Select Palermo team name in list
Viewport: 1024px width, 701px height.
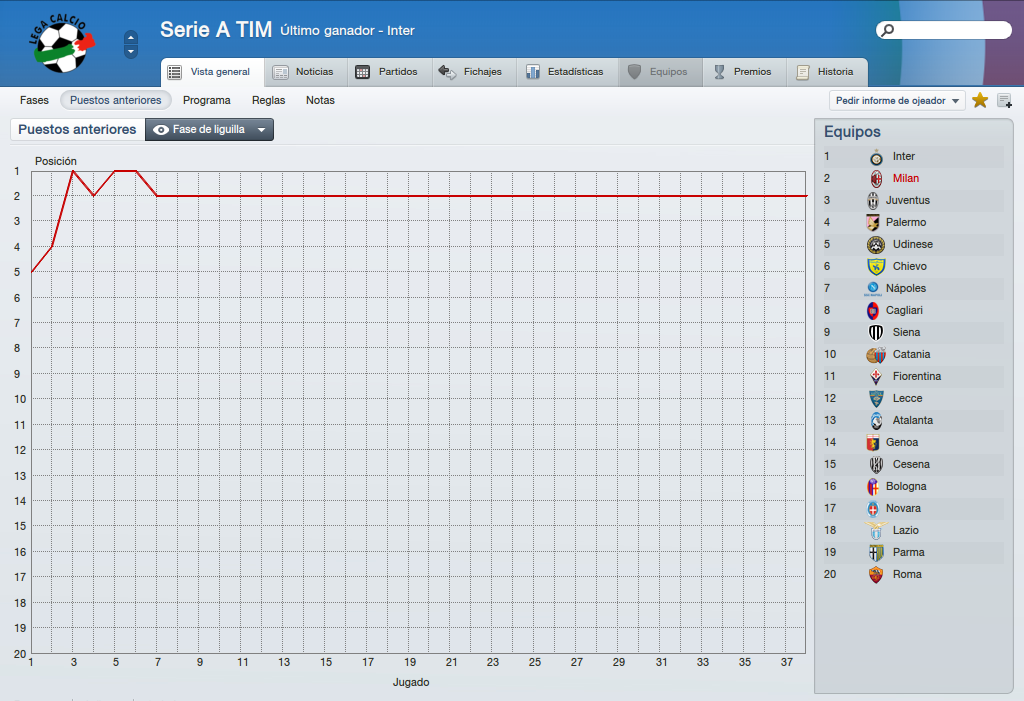(x=906, y=222)
